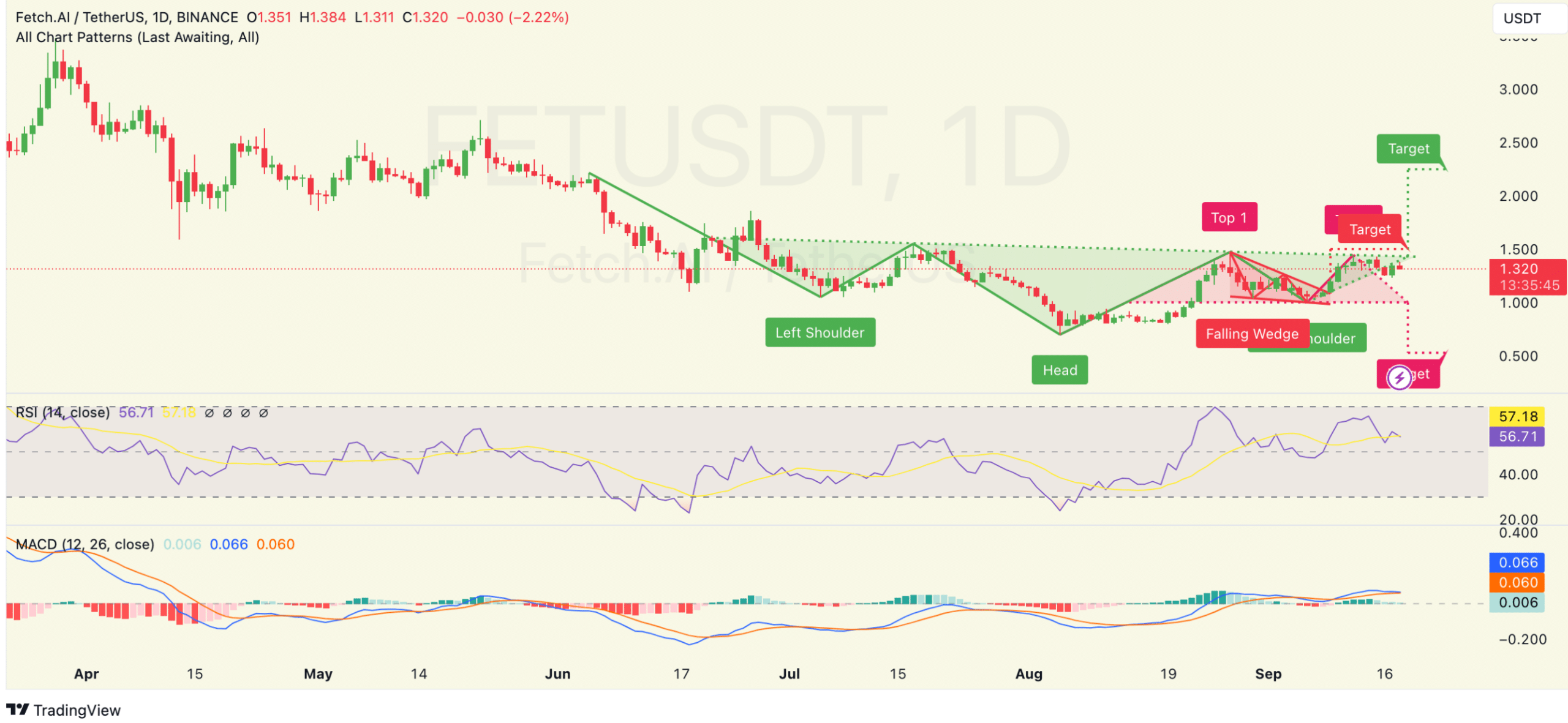Screen dimensions: 1568x723
Task: Click the Left Shoulder pattern label
Action: (x=820, y=332)
